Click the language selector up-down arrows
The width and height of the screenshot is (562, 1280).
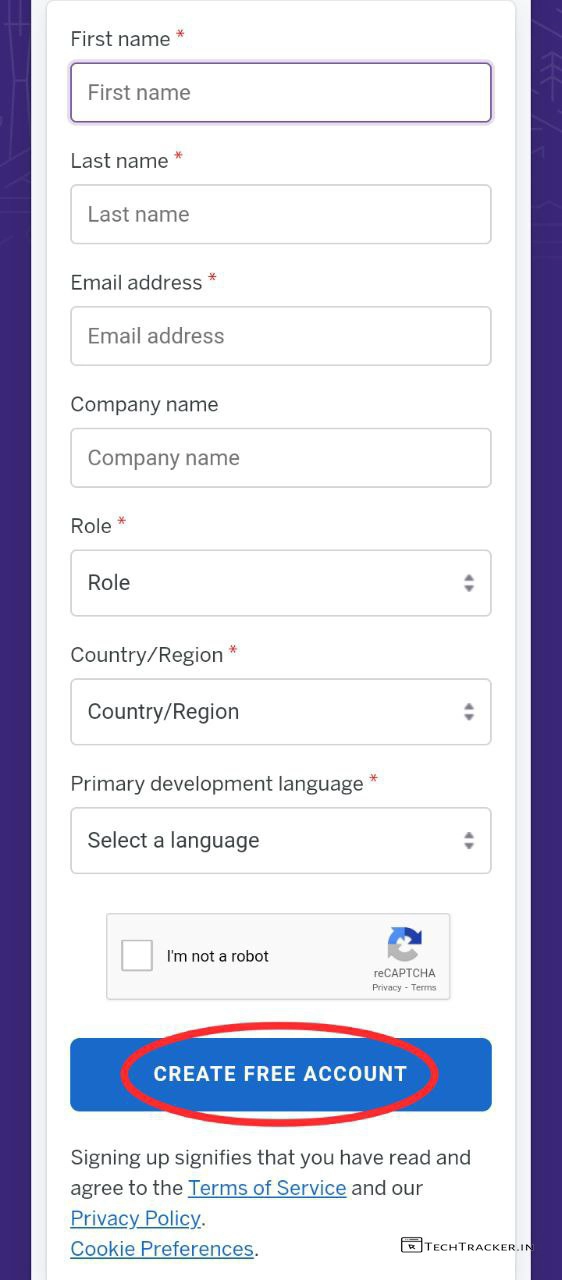click(x=468, y=841)
